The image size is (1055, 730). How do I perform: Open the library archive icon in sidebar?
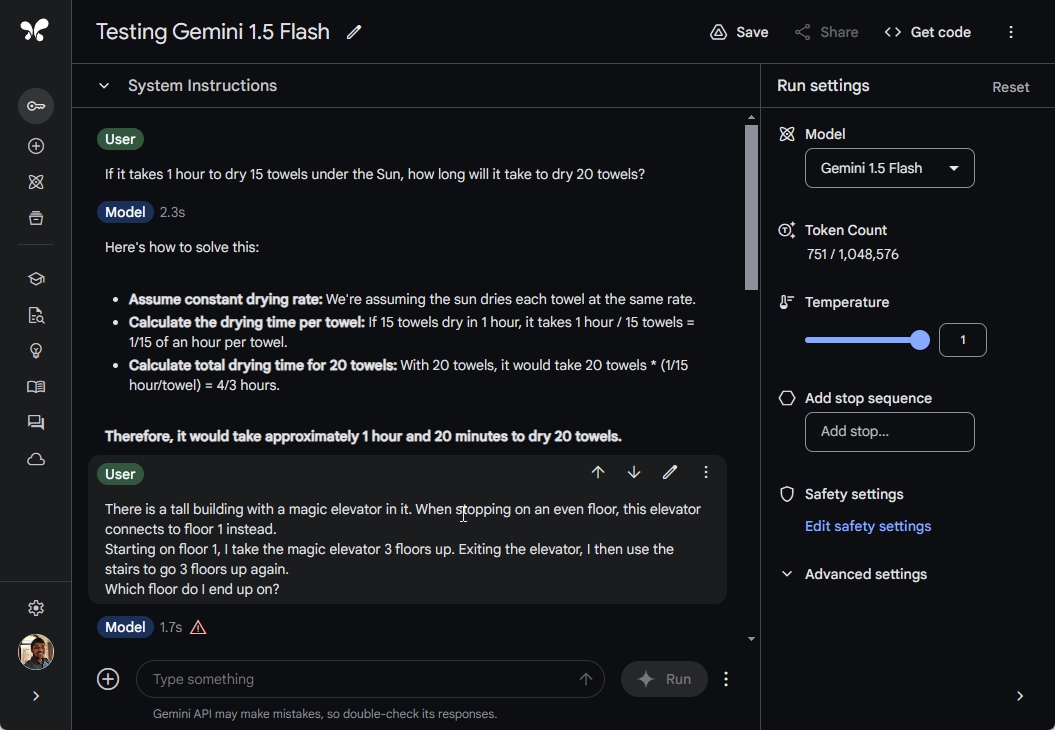[x=36, y=218]
